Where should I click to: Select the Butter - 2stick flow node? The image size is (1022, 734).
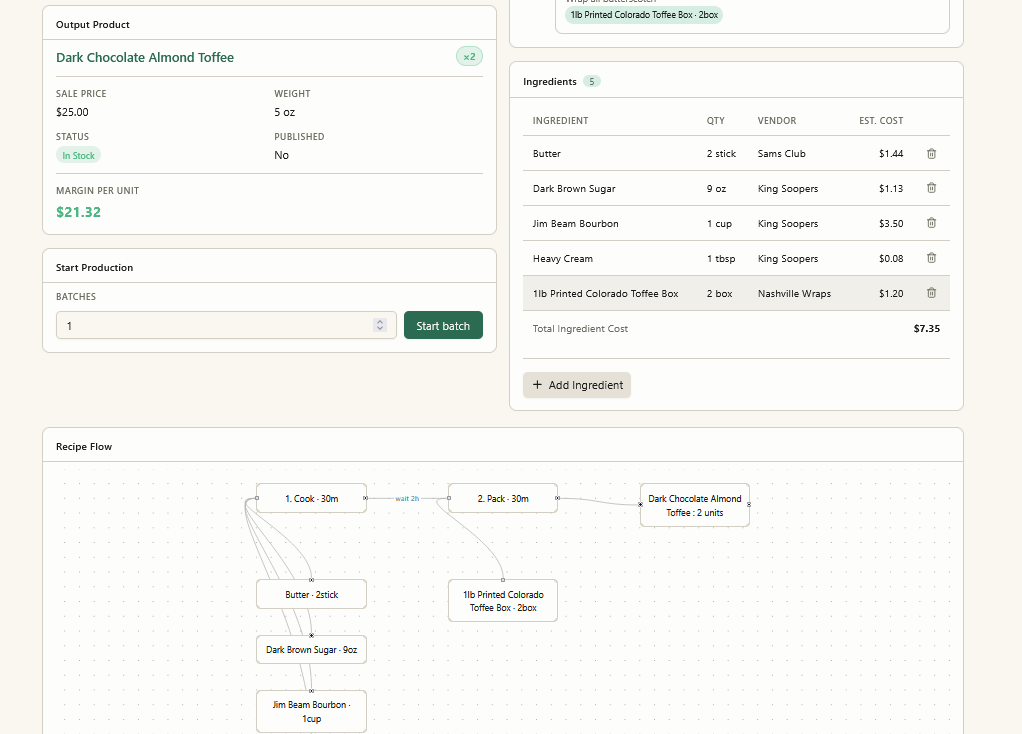[312, 595]
